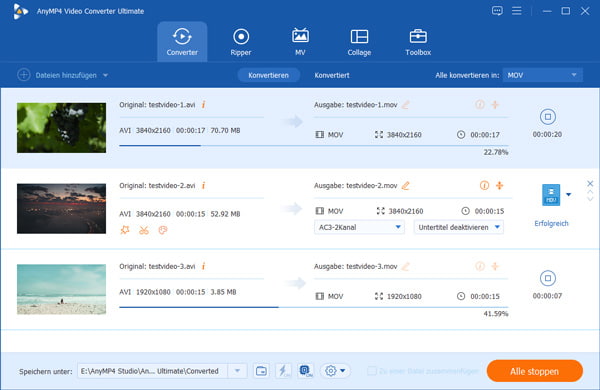Toggle the lightning fast conversion icon

point(283,371)
